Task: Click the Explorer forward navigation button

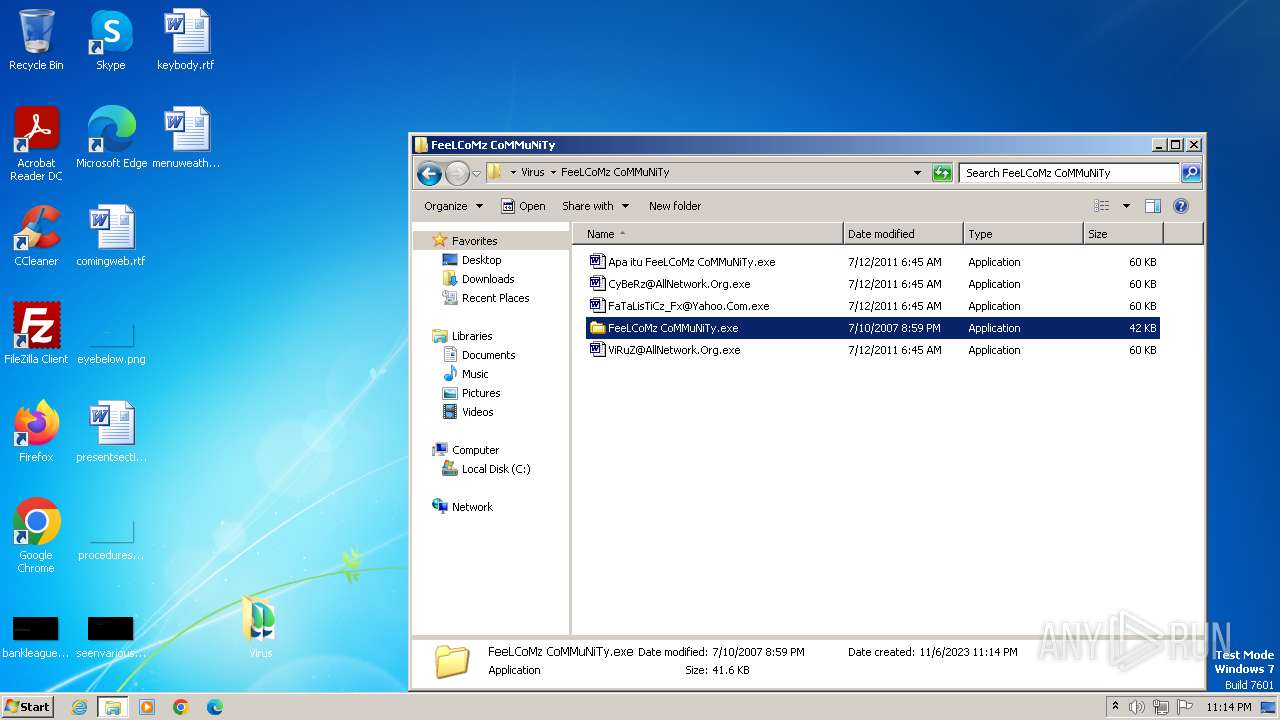Action: click(457, 173)
